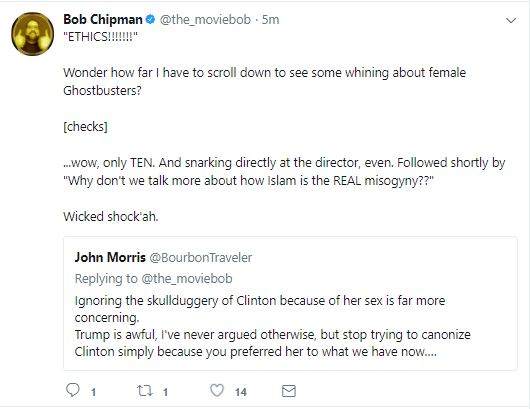Send tweet via direct message envelope icon
This screenshot has height=409, width=530.
pos(289,391)
